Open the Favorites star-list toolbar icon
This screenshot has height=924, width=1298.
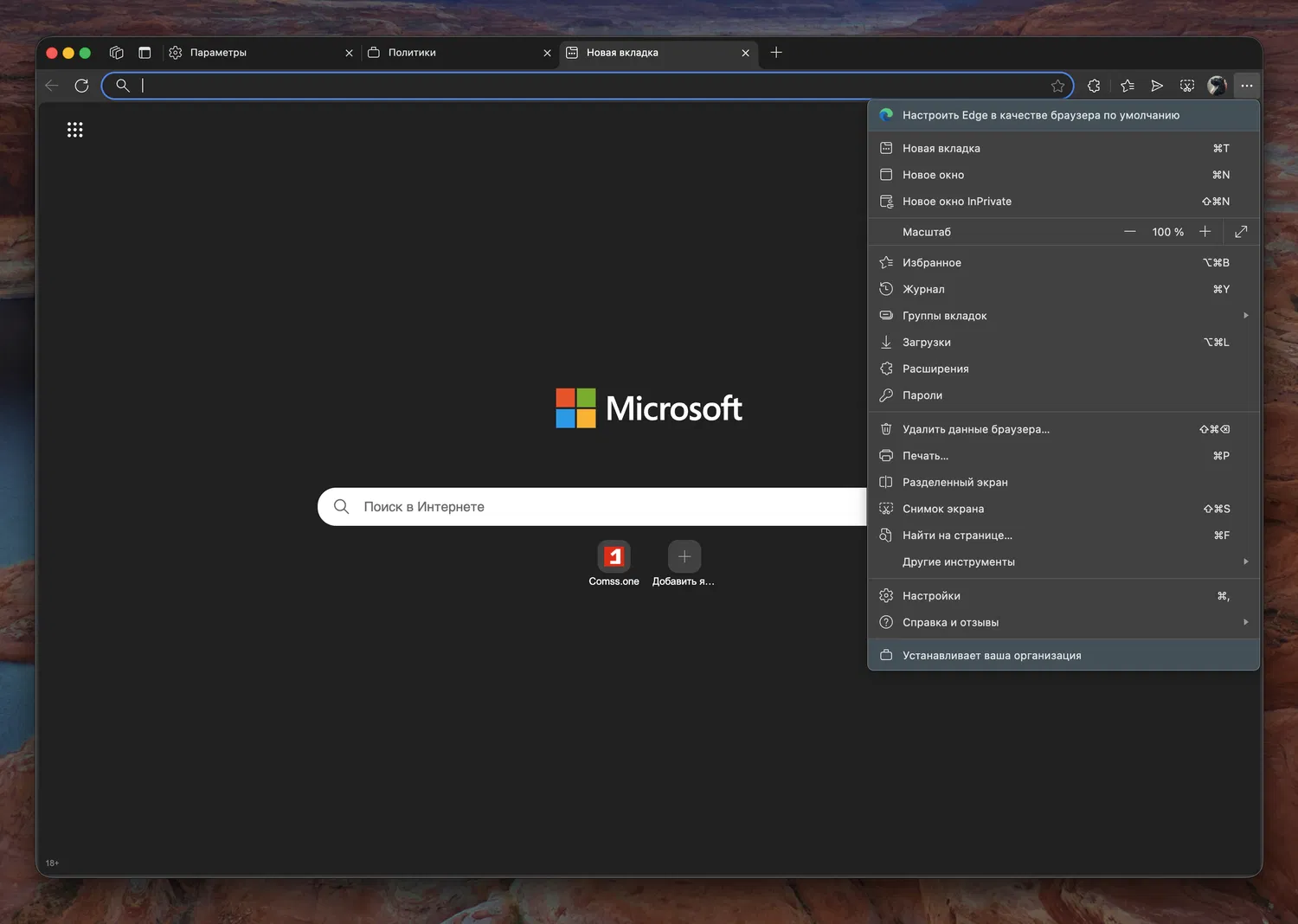(x=1127, y=86)
